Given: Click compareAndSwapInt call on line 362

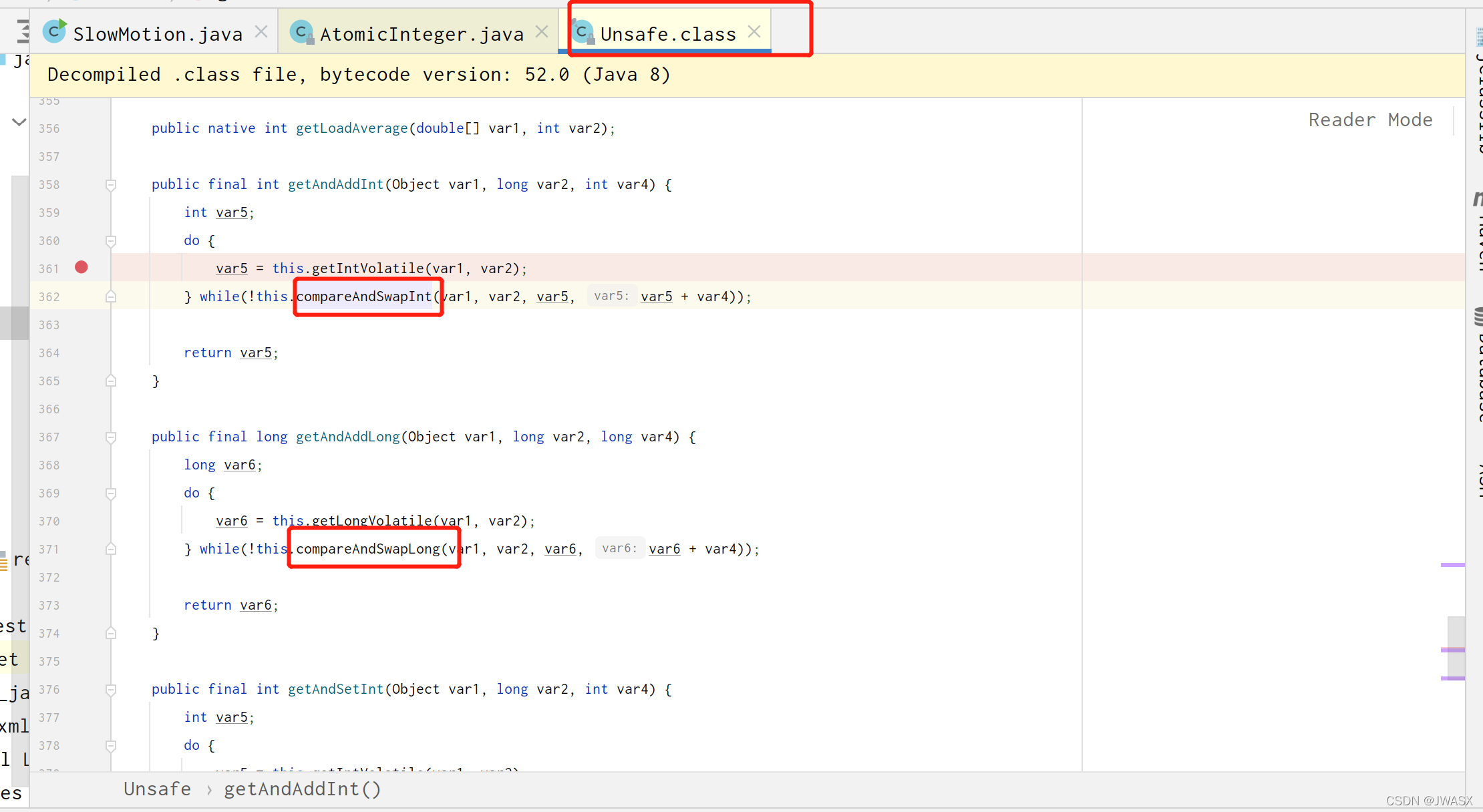Looking at the screenshot, I should (x=364, y=296).
